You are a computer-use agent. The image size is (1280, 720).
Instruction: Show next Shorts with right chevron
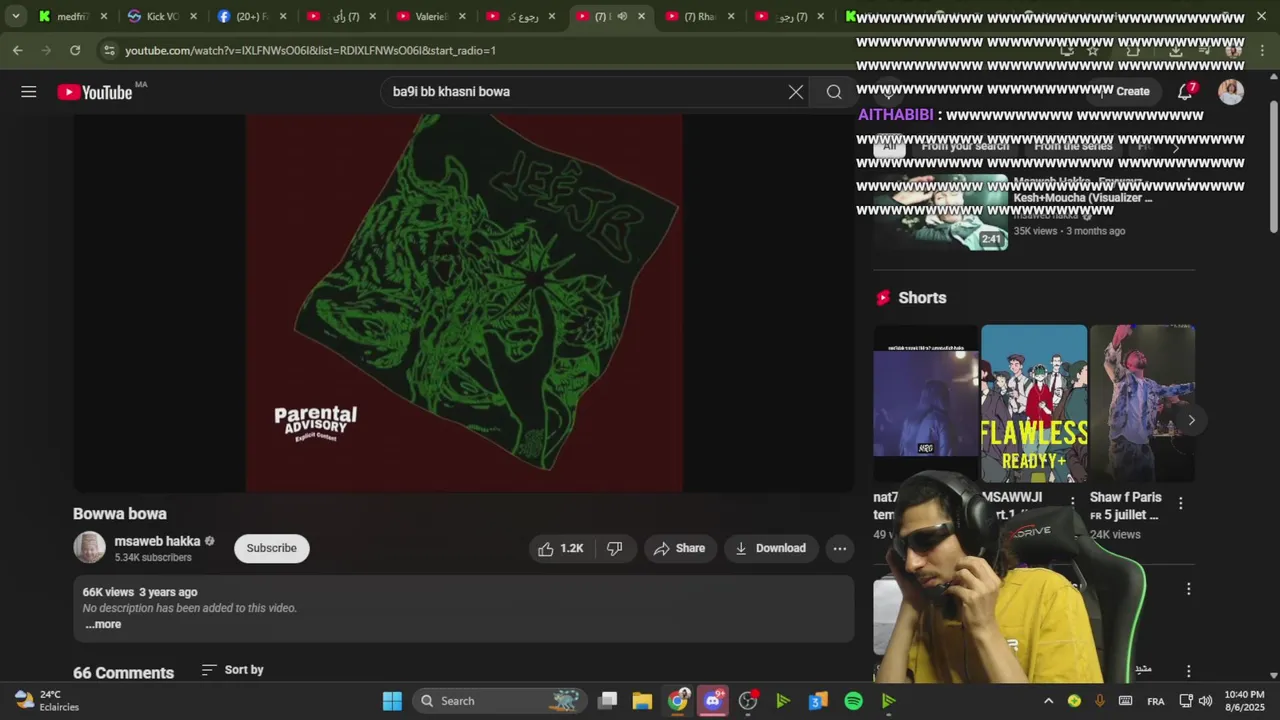[x=1191, y=420]
